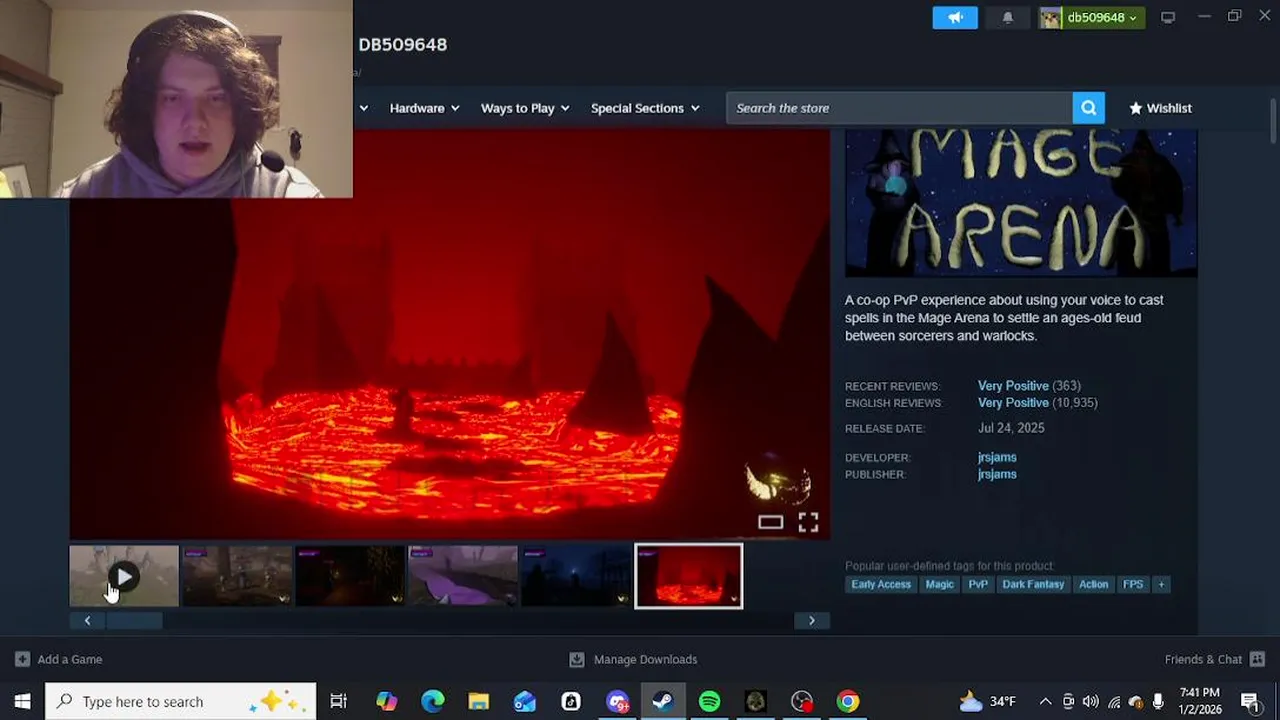Click the thumbnail strip left arrow
The image size is (1280, 720).
(x=87, y=621)
